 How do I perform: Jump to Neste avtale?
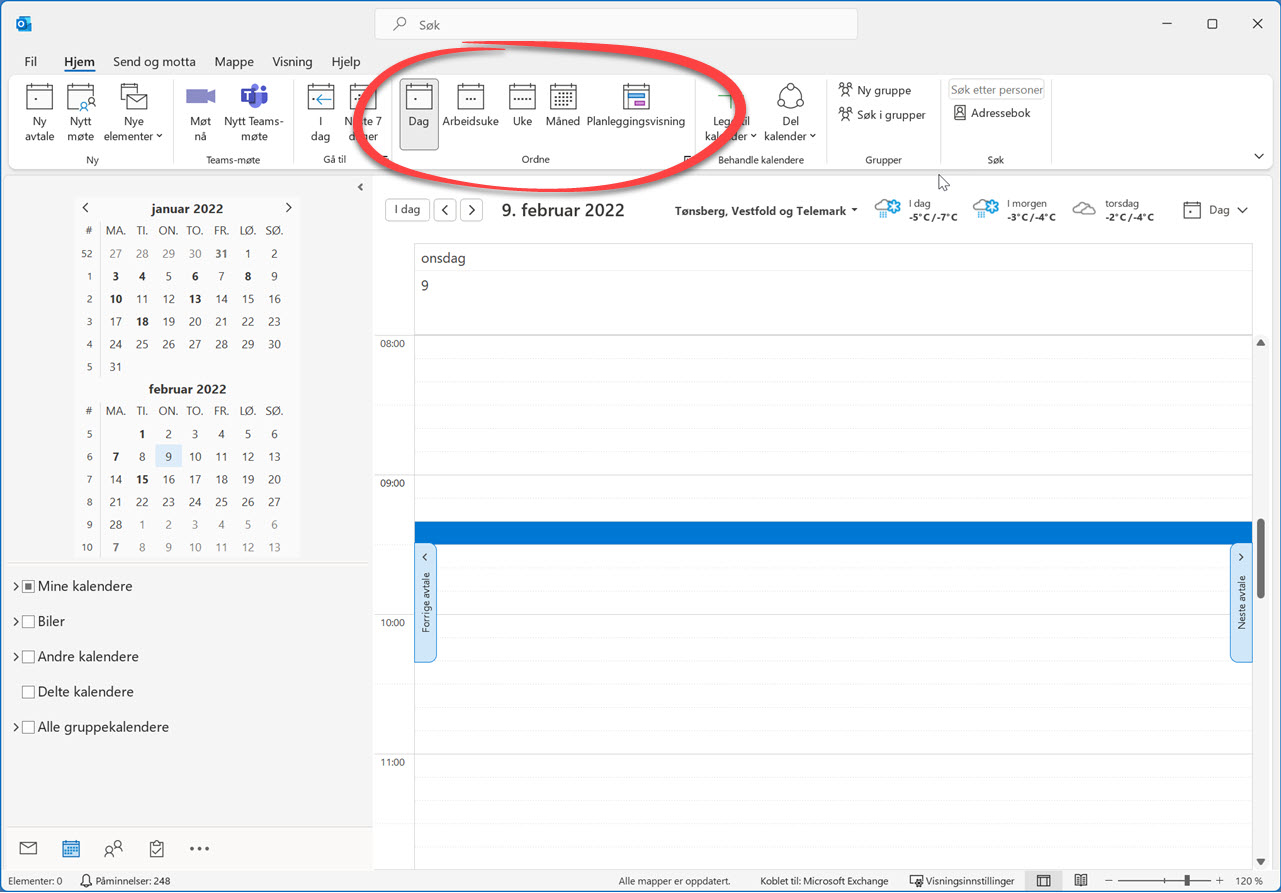(x=1241, y=602)
